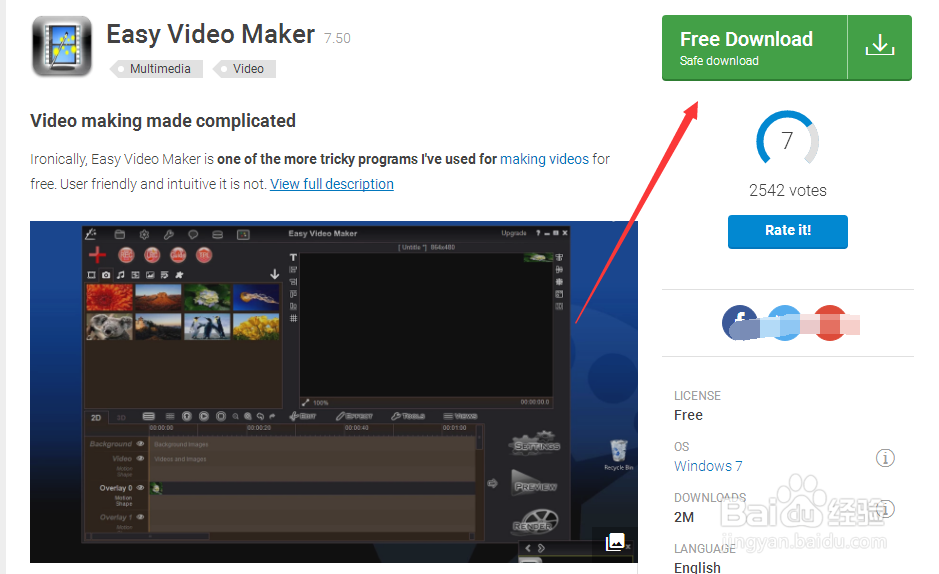Click the 00:00:40 mark on the timeline ruler
This screenshot has width=939, height=574.
pos(357,428)
